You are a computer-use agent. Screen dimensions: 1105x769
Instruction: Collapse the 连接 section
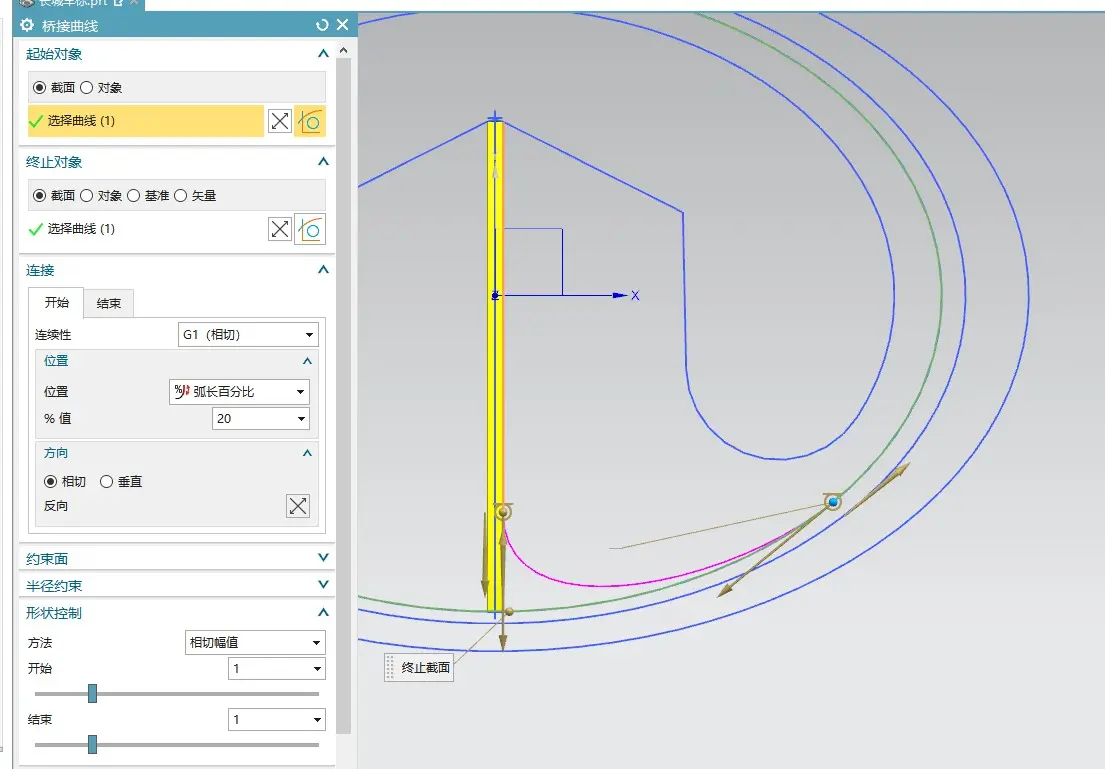point(323,269)
